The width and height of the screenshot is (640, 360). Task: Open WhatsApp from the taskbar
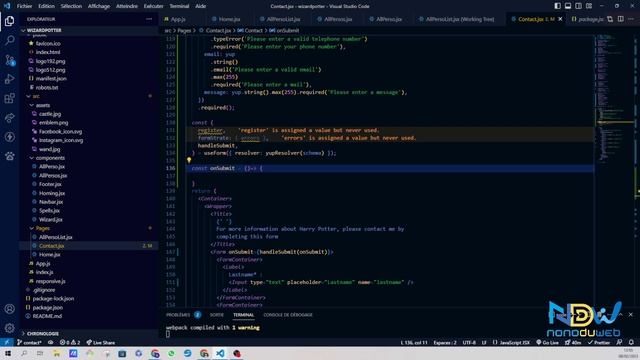[171, 353]
